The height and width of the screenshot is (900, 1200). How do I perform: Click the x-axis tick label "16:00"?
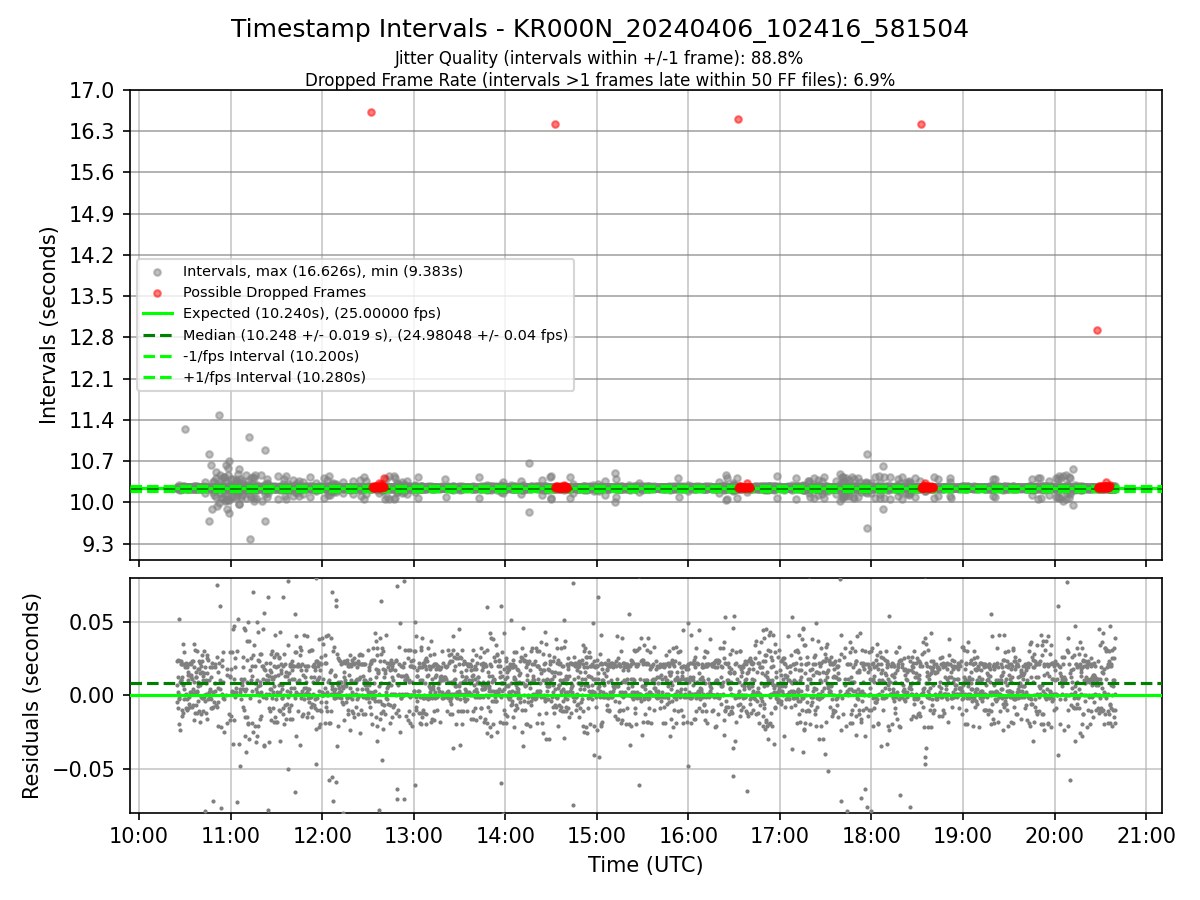(688, 835)
